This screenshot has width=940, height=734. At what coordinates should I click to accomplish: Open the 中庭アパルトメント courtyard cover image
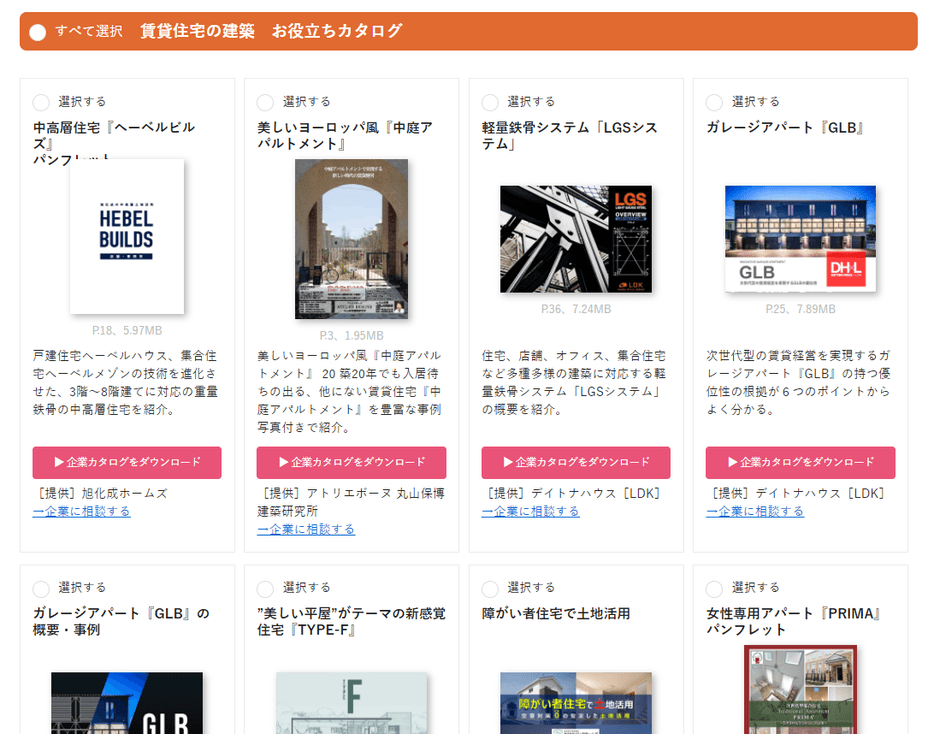(x=351, y=239)
